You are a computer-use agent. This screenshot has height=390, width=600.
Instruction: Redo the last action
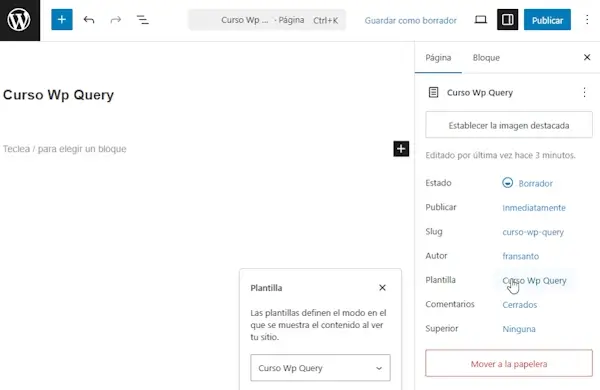[x=116, y=20]
